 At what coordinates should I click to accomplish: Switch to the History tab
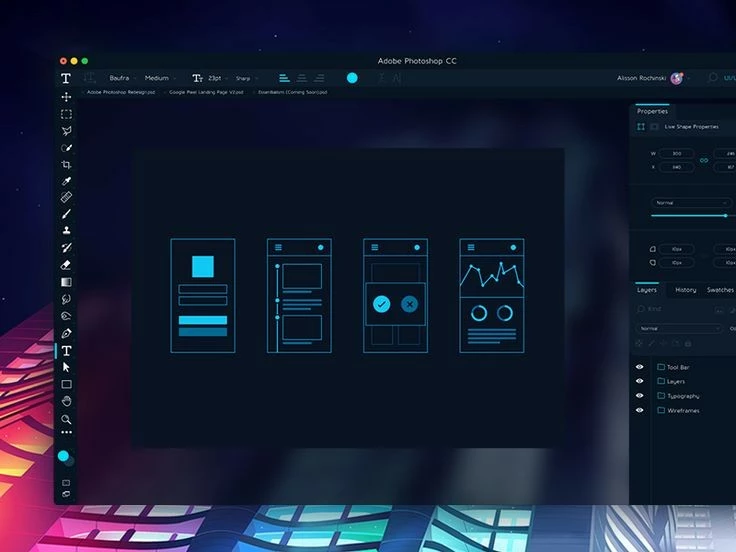tap(685, 290)
